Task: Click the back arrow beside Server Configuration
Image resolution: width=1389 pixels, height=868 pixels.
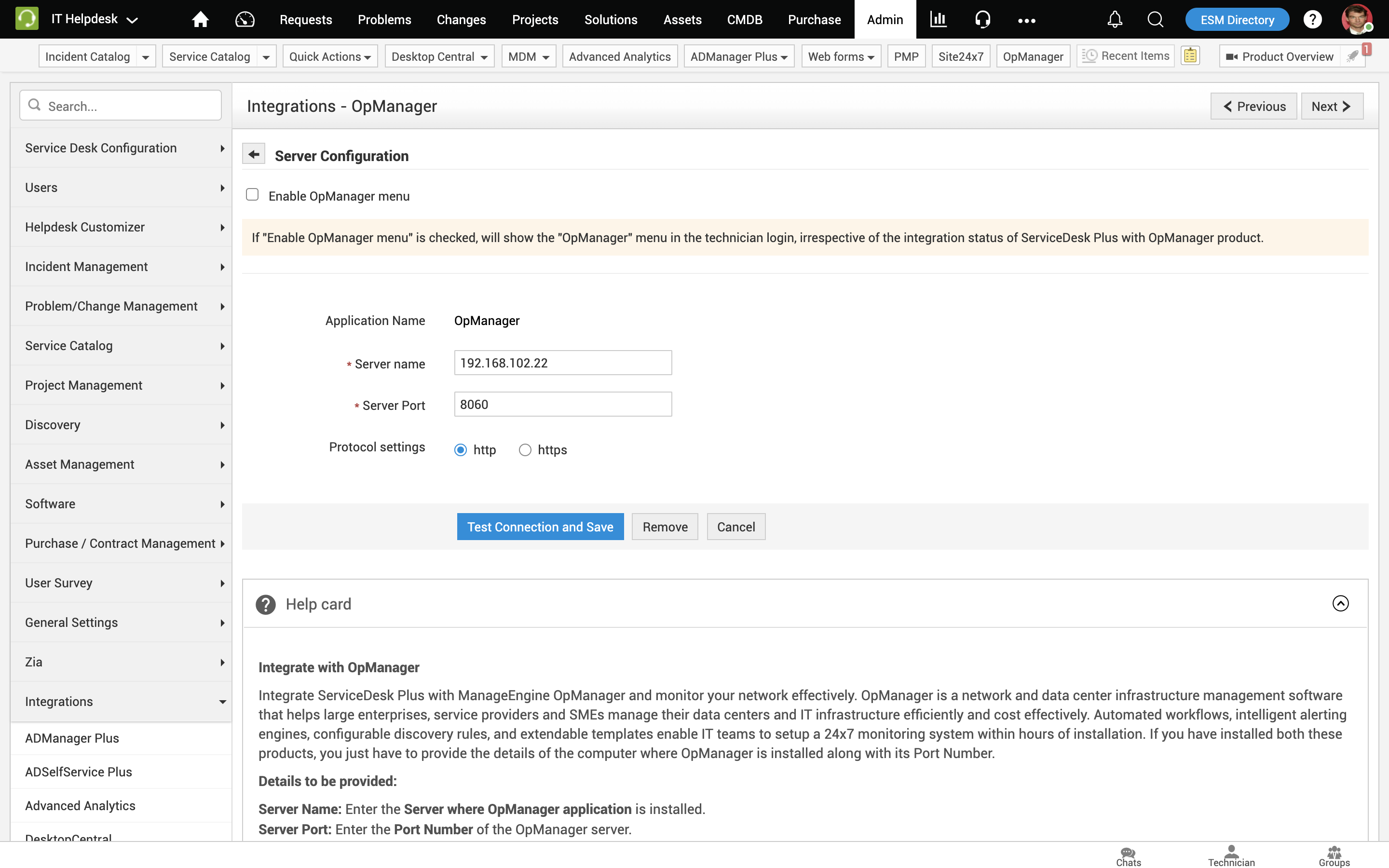Action: click(254, 154)
